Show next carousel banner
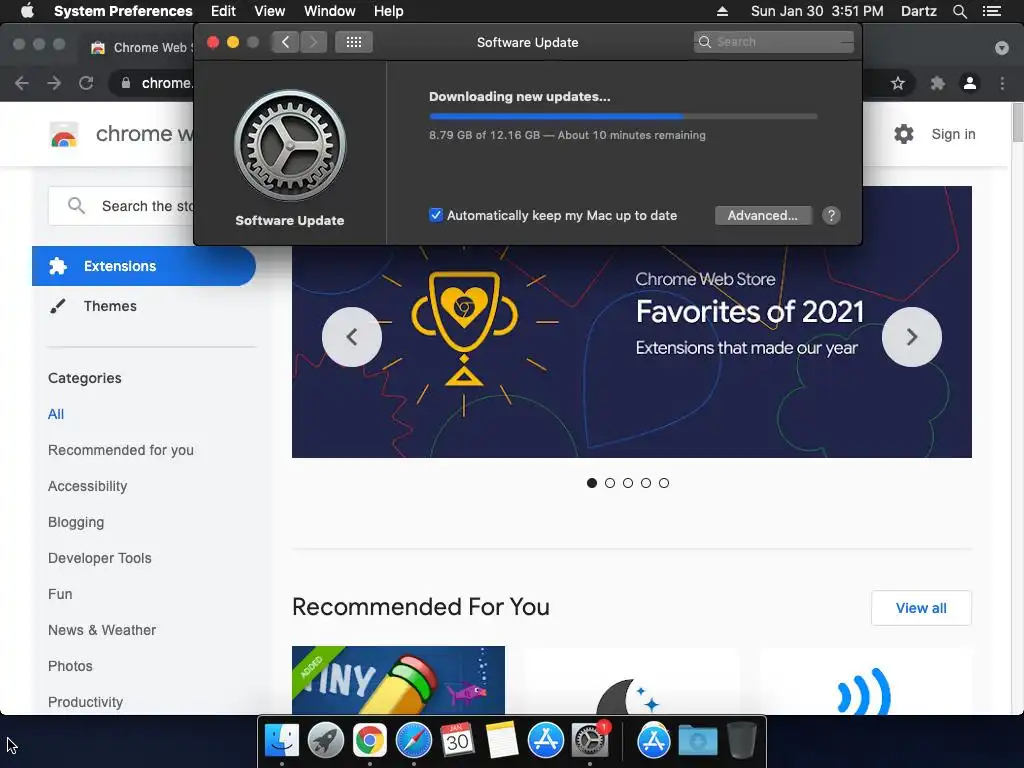 tap(912, 337)
